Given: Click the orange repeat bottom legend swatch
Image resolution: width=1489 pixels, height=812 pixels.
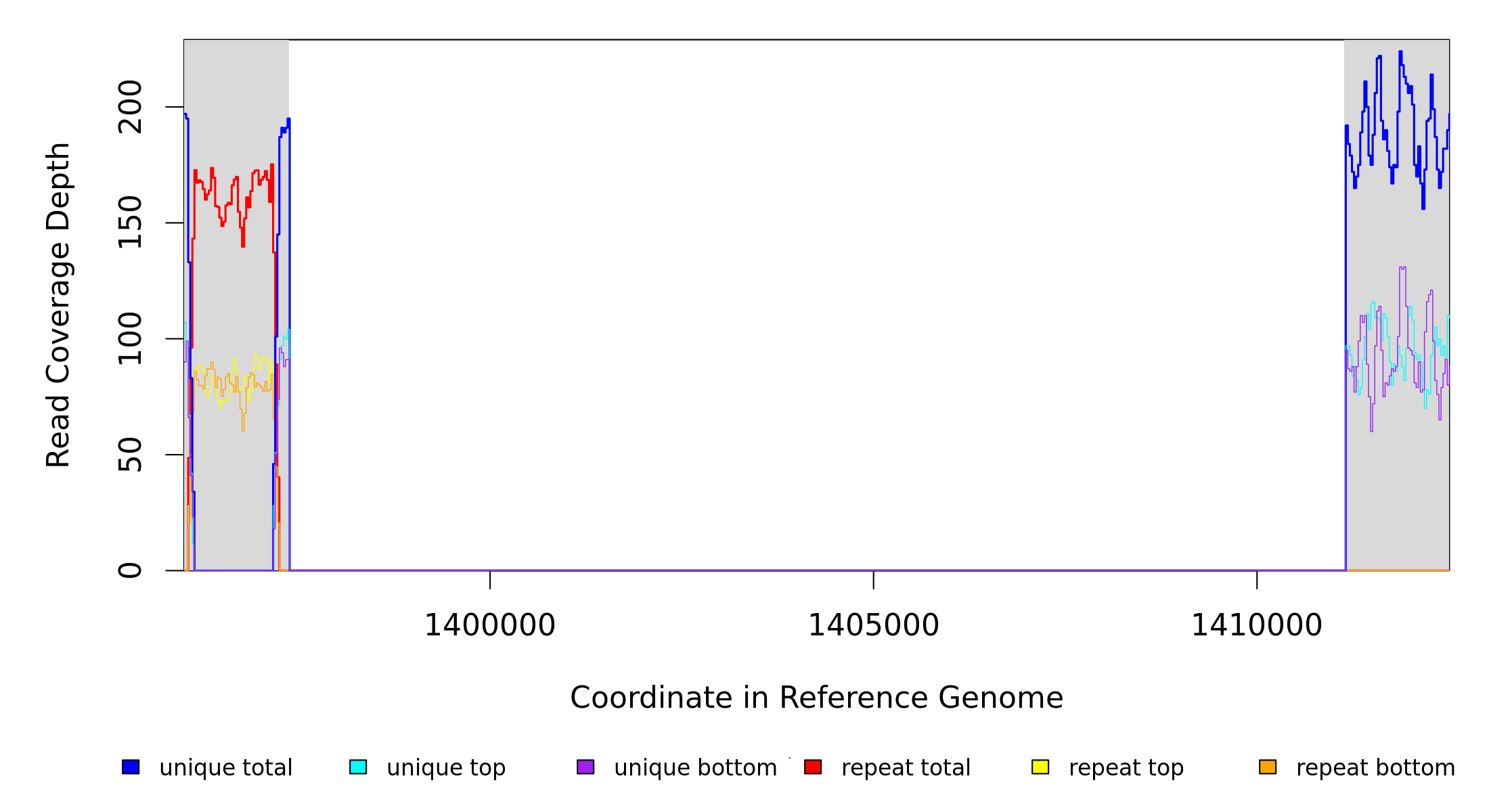Looking at the screenshot, I should 1268,767.
